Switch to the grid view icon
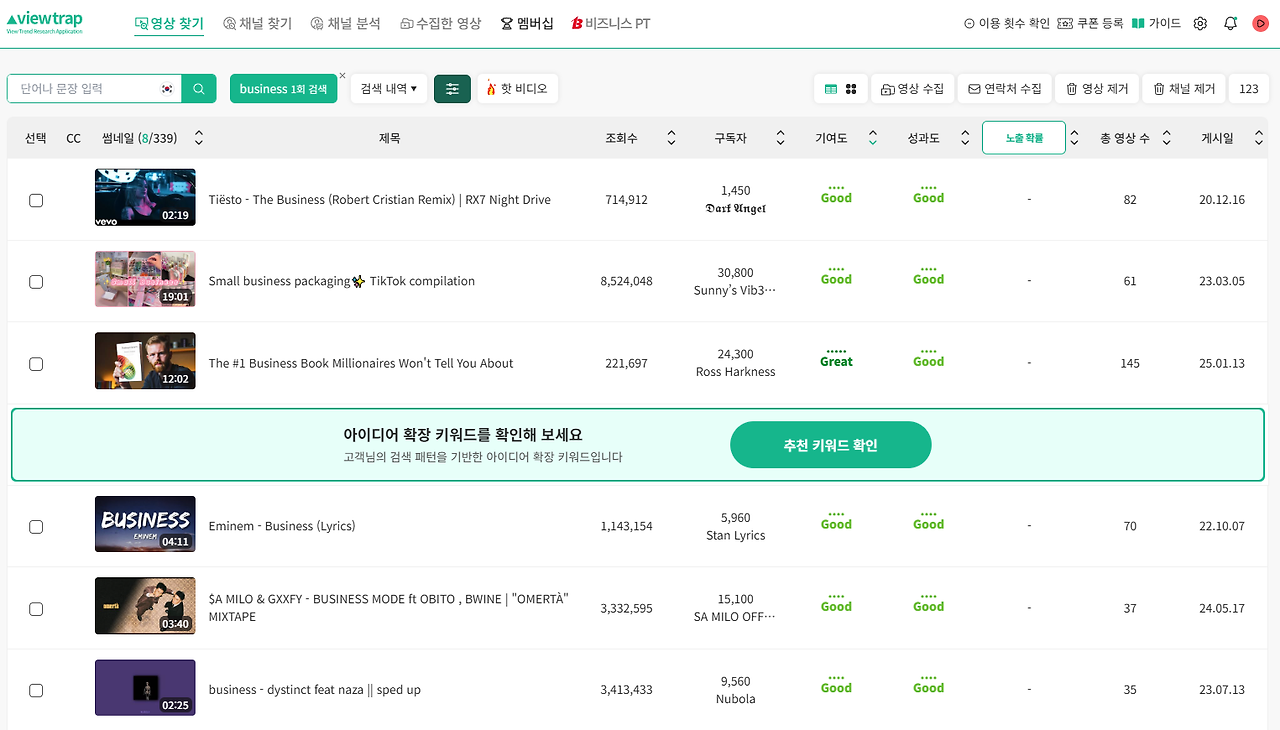 point(851,89)
